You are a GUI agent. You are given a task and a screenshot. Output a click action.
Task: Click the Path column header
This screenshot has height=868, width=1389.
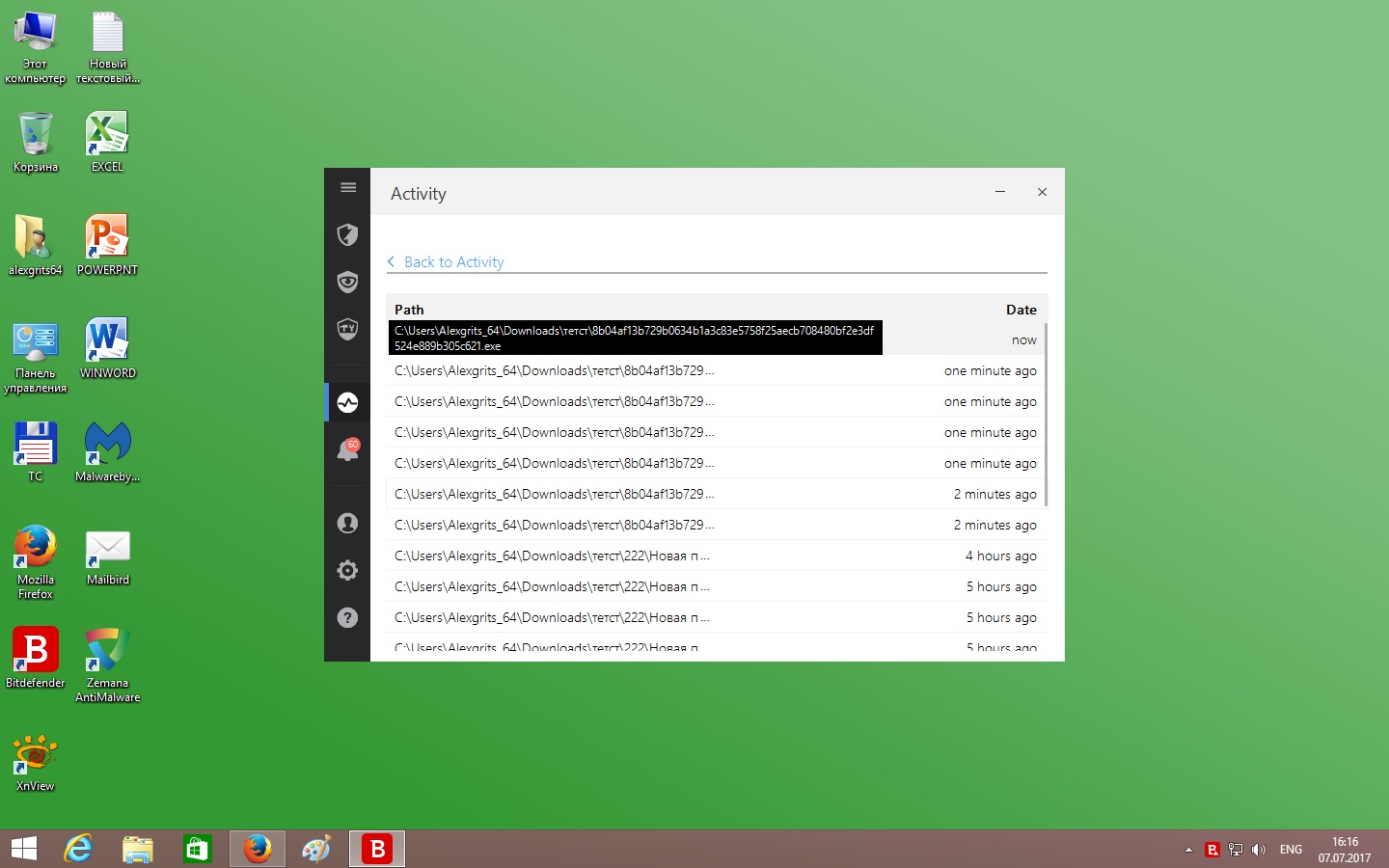tap(409, 310)
